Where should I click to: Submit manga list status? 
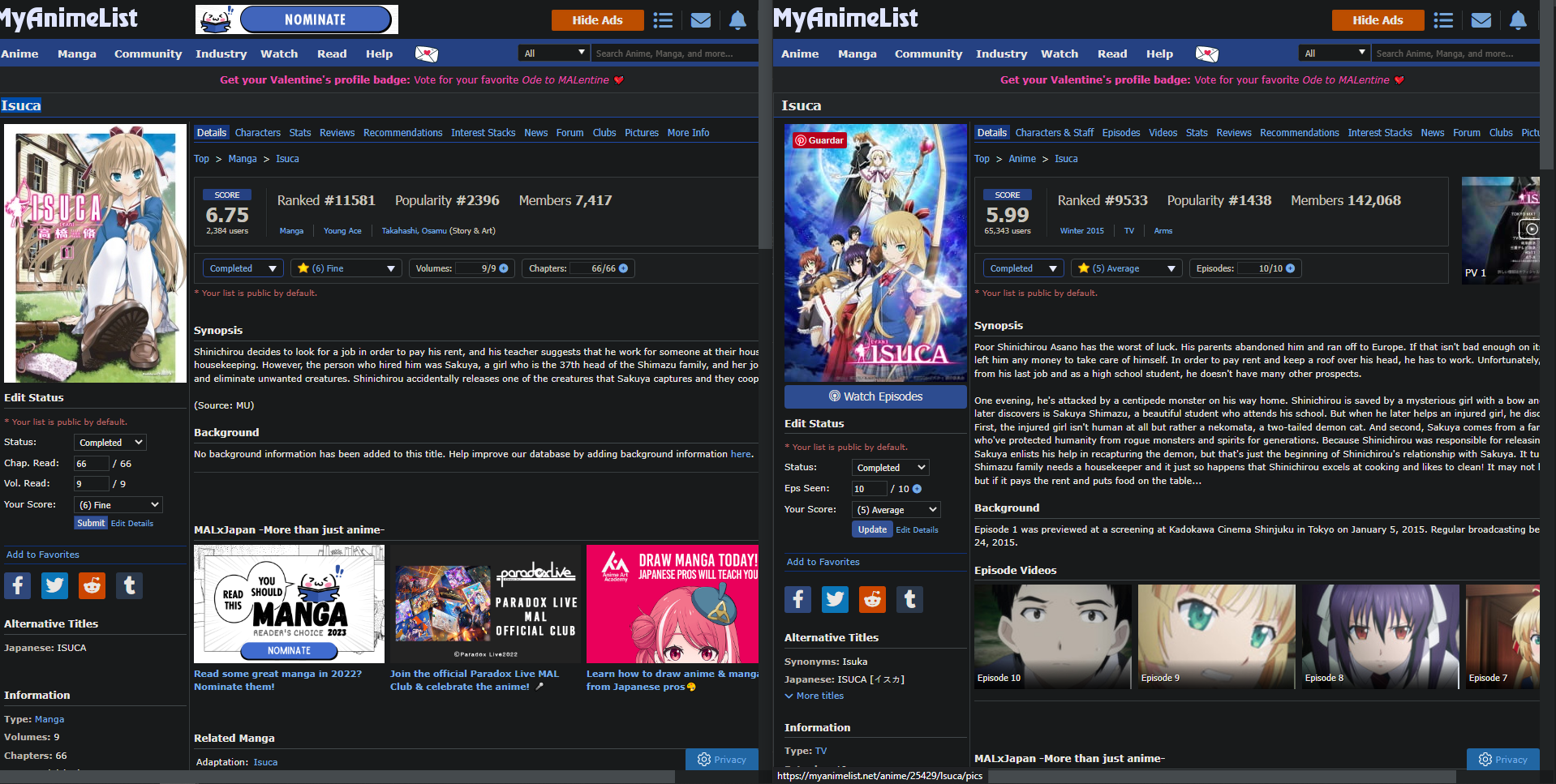pyautogui.click(x=91, y=524)
